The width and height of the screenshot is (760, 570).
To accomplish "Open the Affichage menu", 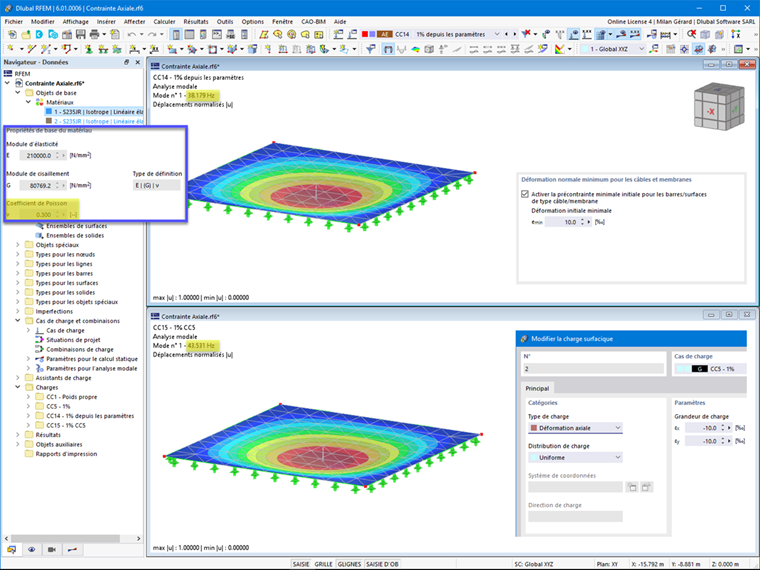I will tap(76, 22).
